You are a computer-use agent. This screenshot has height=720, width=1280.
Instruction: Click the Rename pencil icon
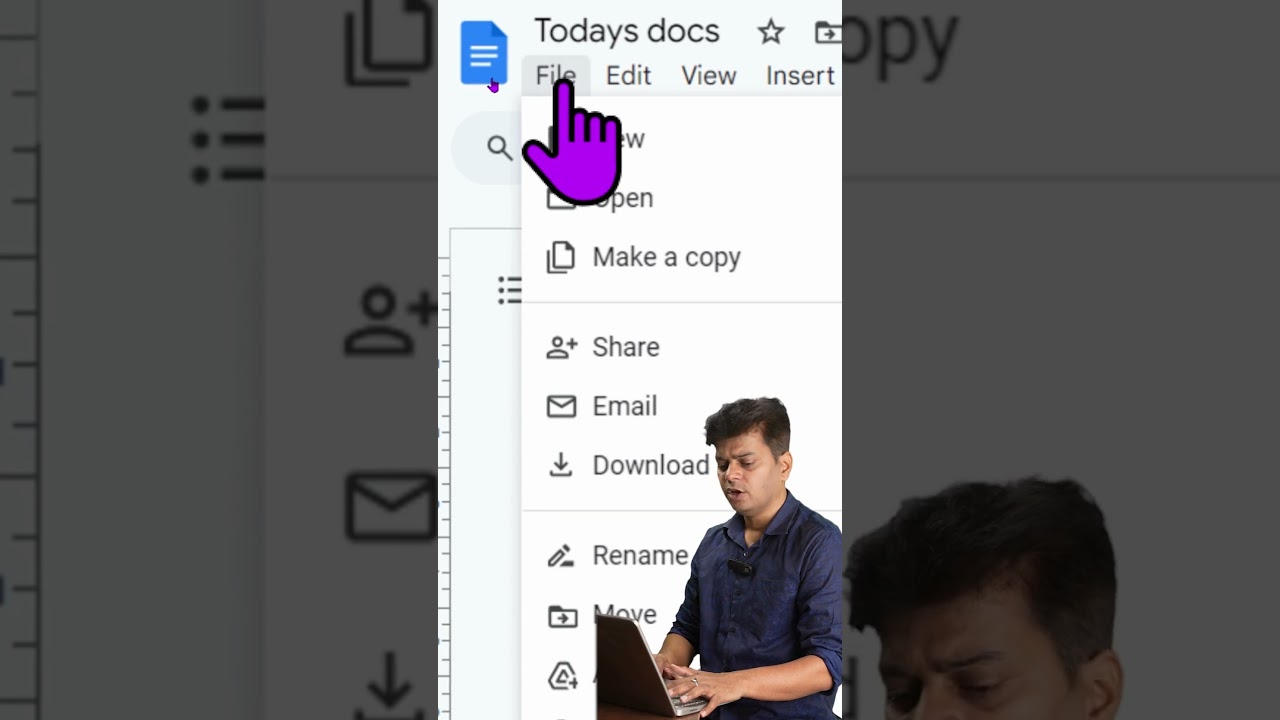click(x=561, y=555)
